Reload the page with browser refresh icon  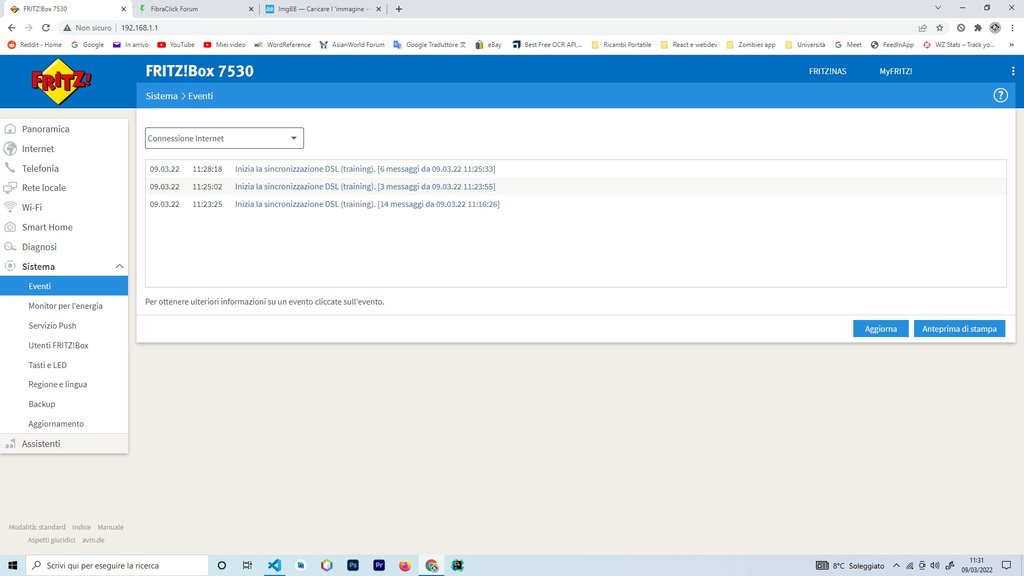click(x=46, y=28)
